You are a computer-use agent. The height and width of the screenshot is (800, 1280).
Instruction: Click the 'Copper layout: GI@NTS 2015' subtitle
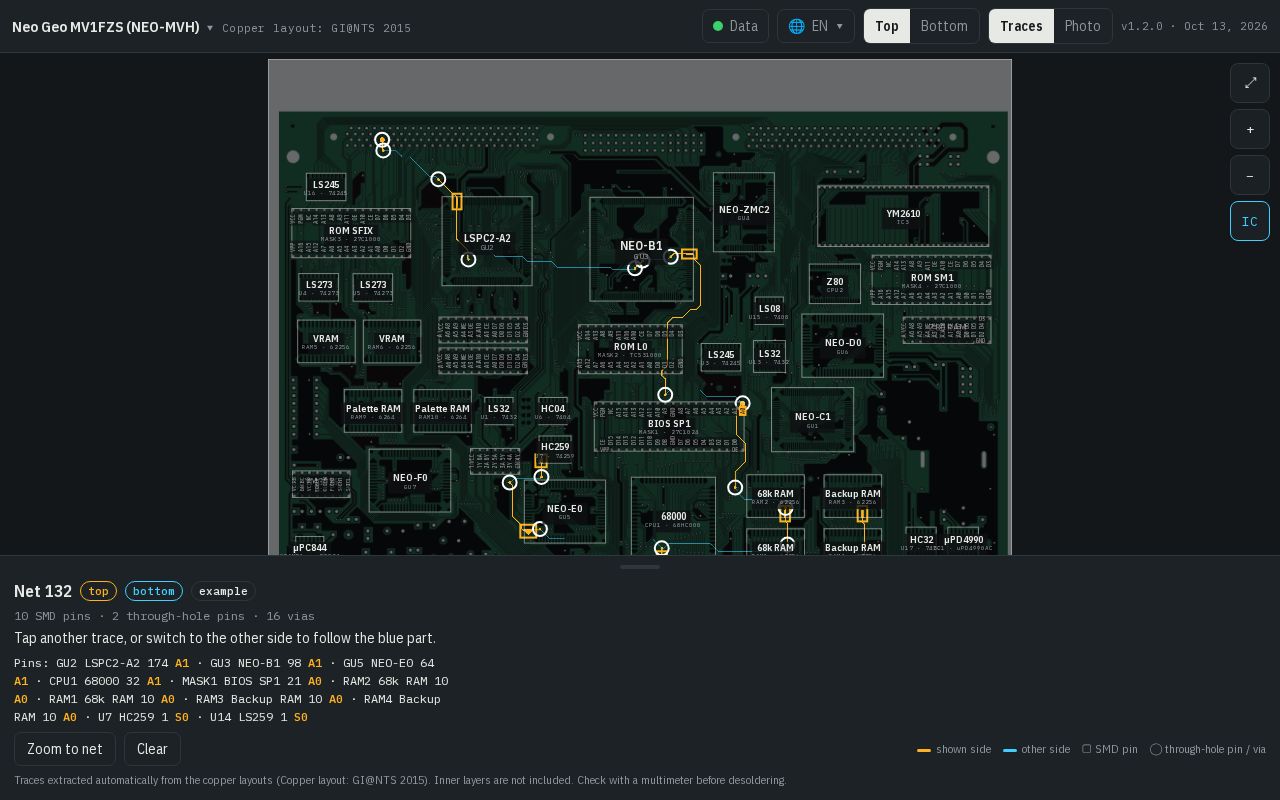[x=317, y=28]
